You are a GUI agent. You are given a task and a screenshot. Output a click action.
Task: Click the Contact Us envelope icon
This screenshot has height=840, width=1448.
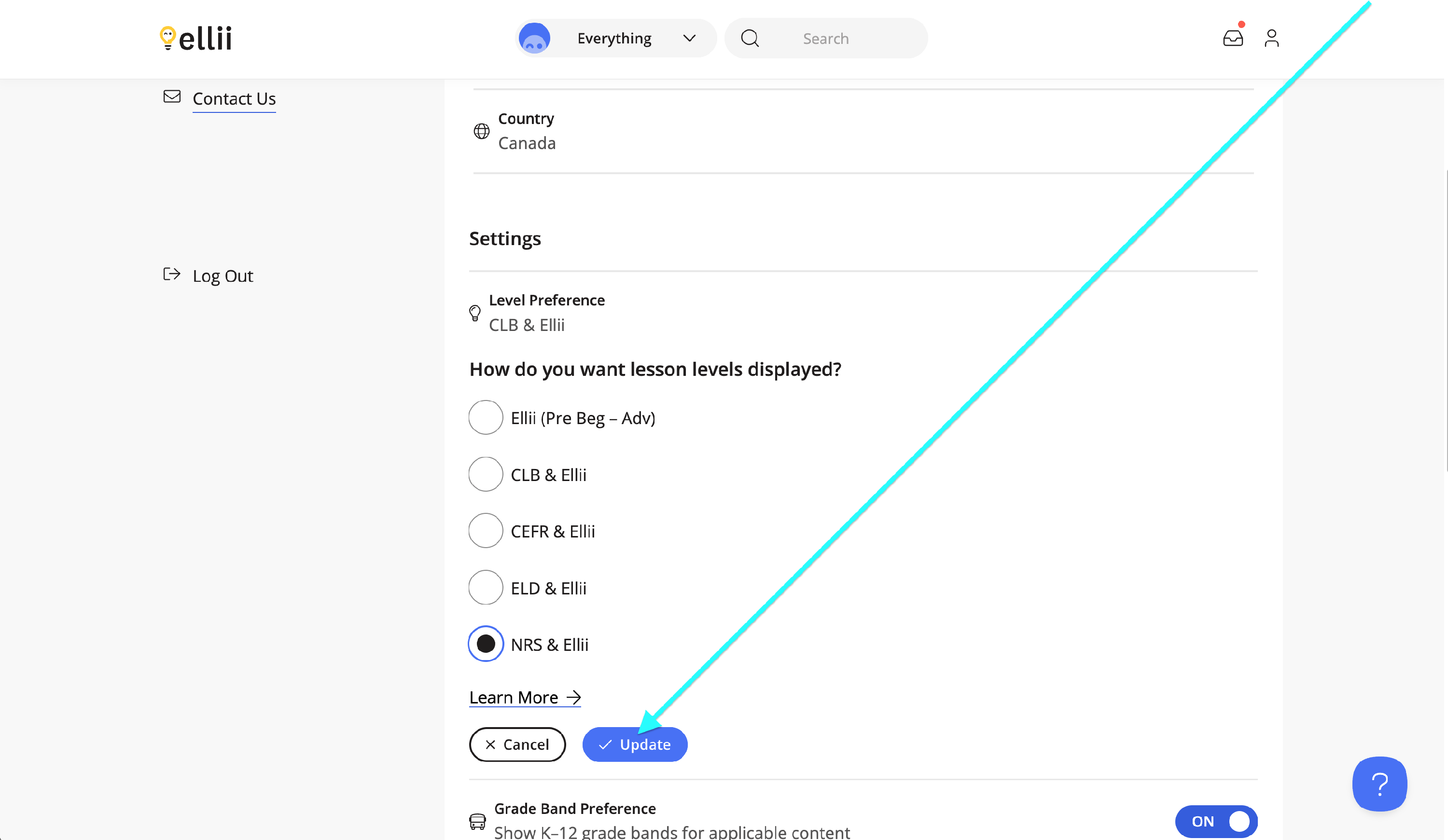coord(172,96)
